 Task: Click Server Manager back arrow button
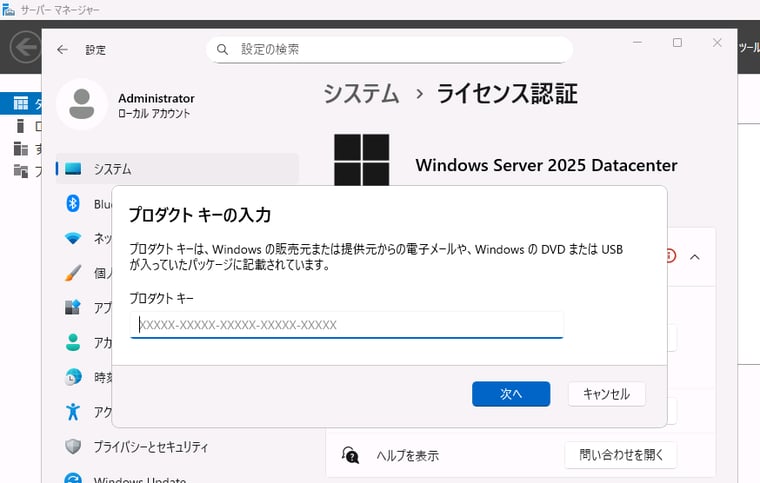click(x=25, y=47)
